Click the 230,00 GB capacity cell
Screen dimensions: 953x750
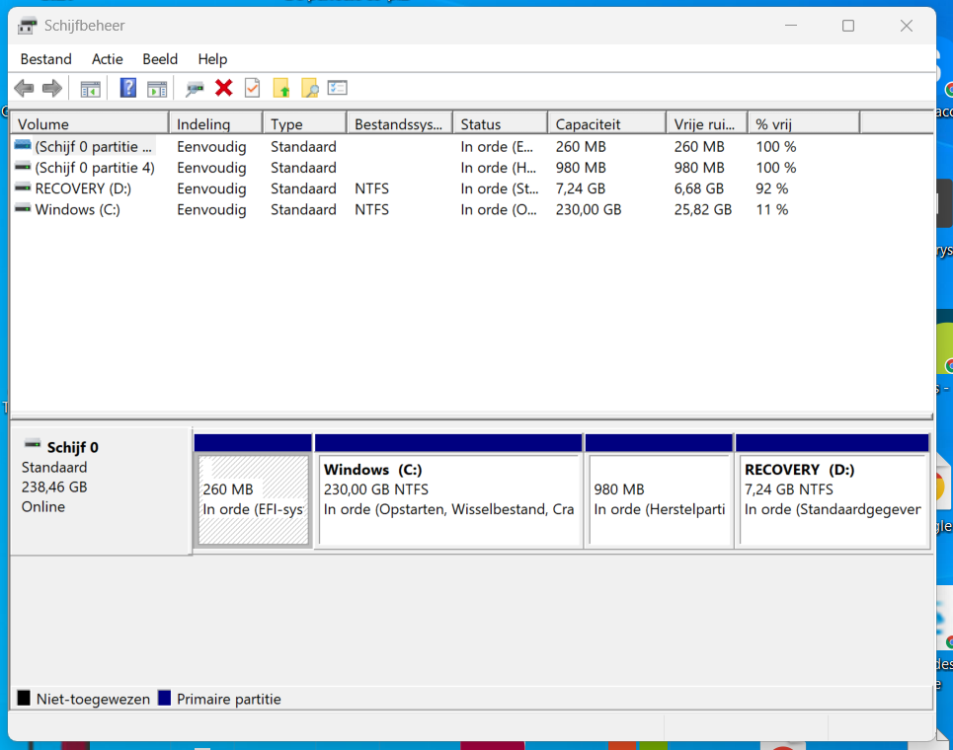coord(588,210)
